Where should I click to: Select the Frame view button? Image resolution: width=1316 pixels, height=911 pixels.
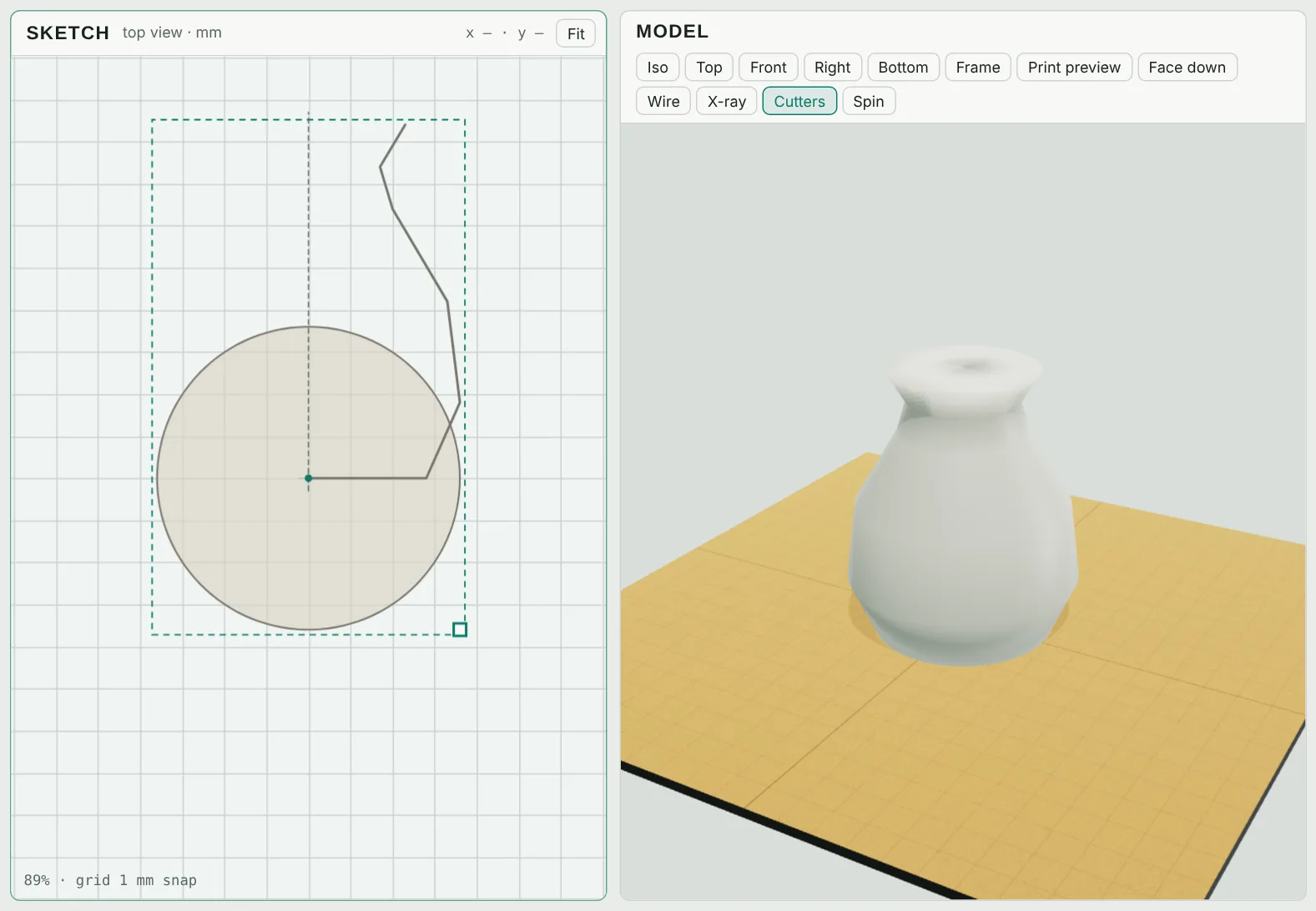click(x=978, y=68)
